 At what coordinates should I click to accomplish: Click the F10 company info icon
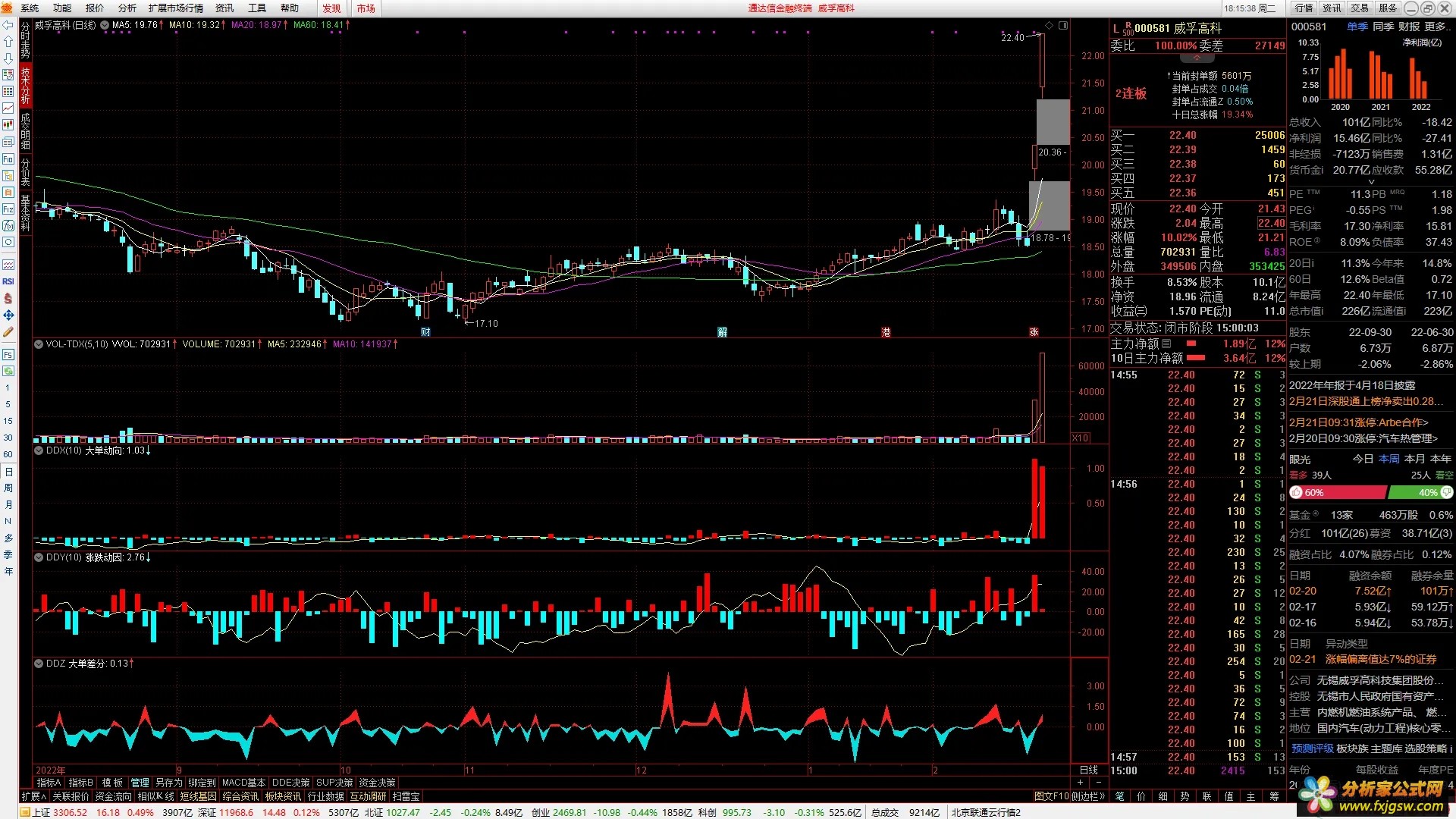[x=8, y=158]
